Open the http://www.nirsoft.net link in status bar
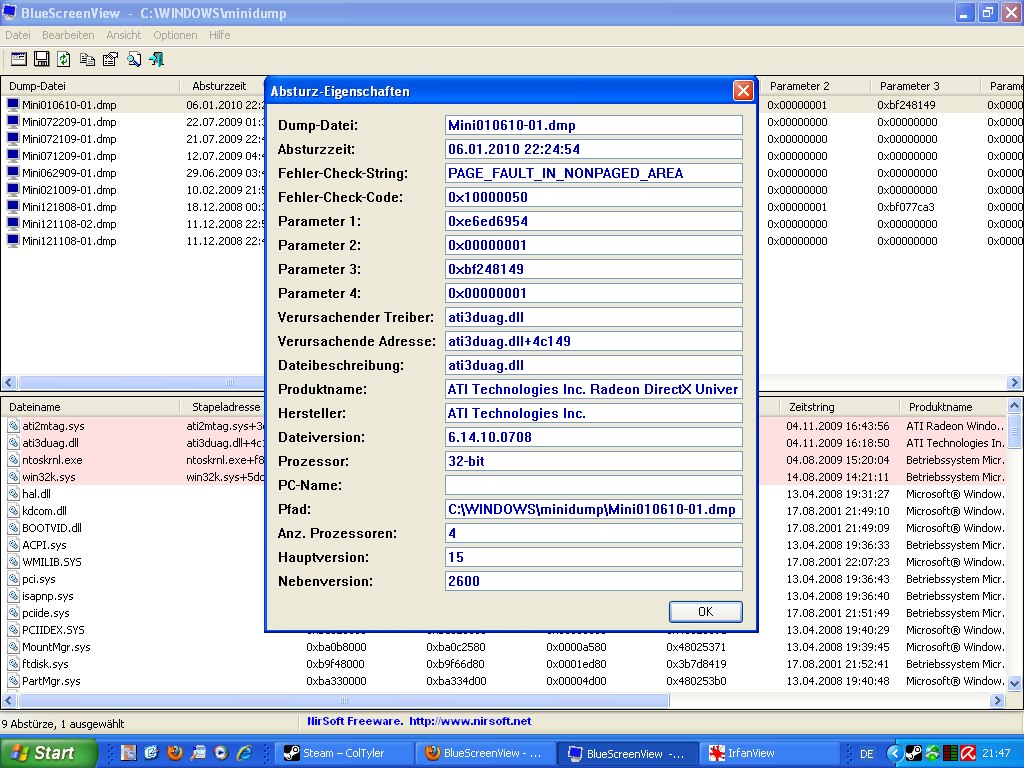This screenshot has width=1024, height=768. pyautogui.click(x=470, y=721)
